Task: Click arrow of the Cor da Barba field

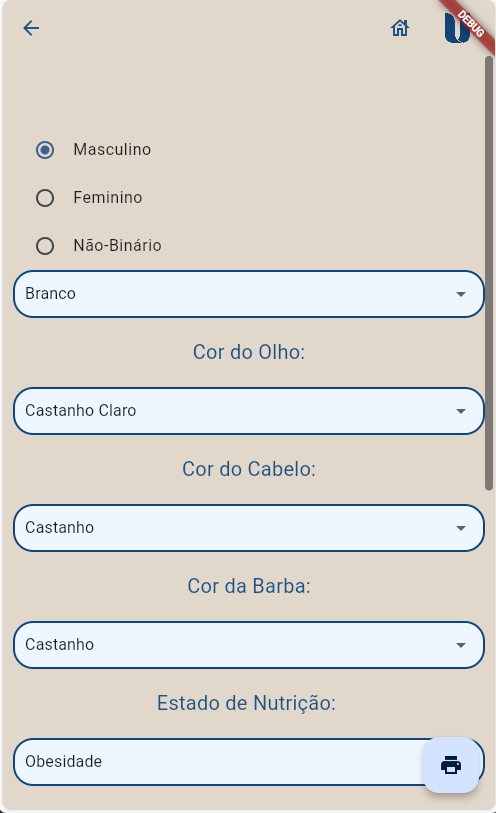Action: tap(461, 646)
